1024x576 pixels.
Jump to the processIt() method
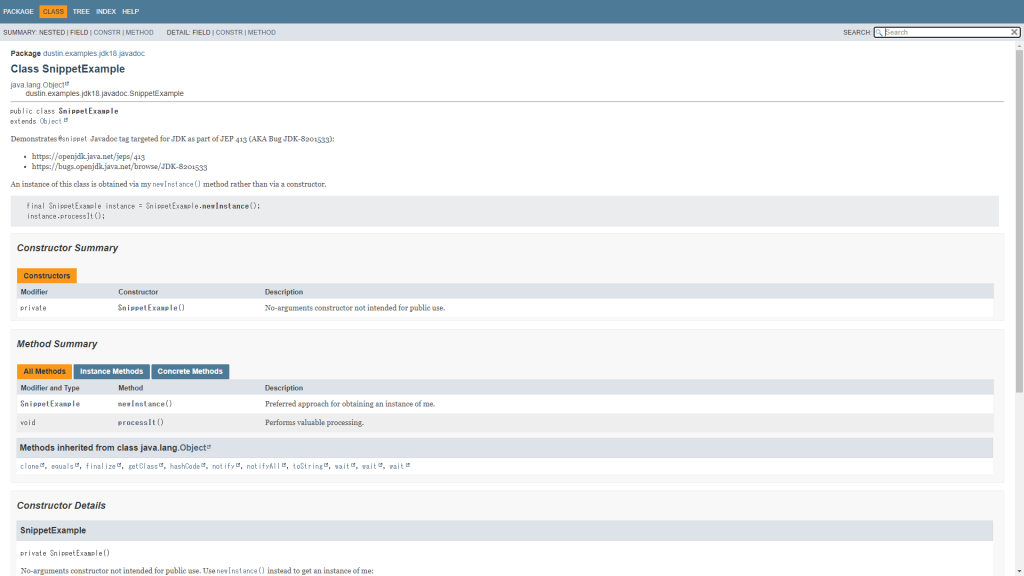(140, 422)
